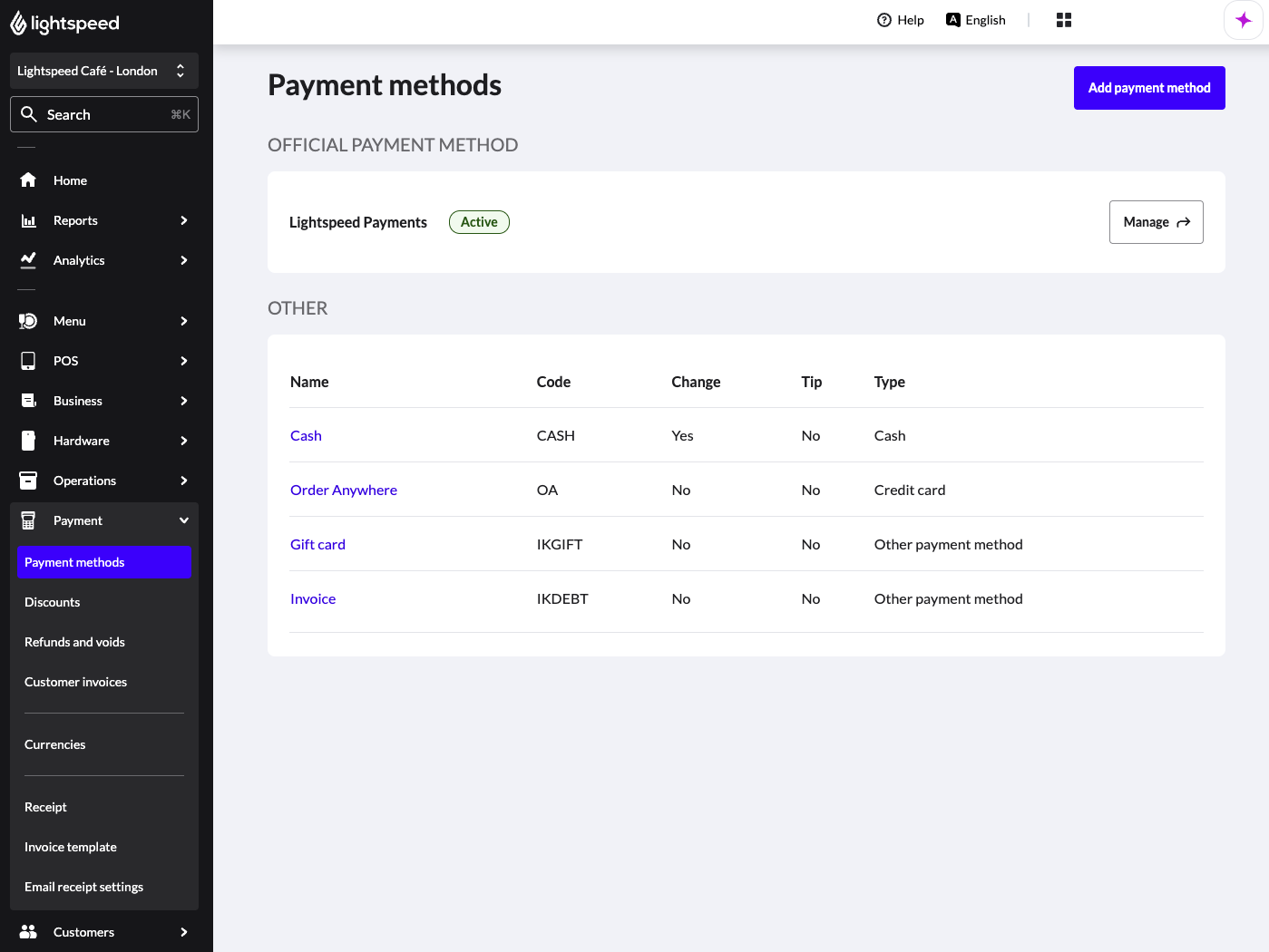Image resolution: width=1269 pixels, height=952 pixels.
Task: Click the Operations box icon
Action: pos(28,481)
